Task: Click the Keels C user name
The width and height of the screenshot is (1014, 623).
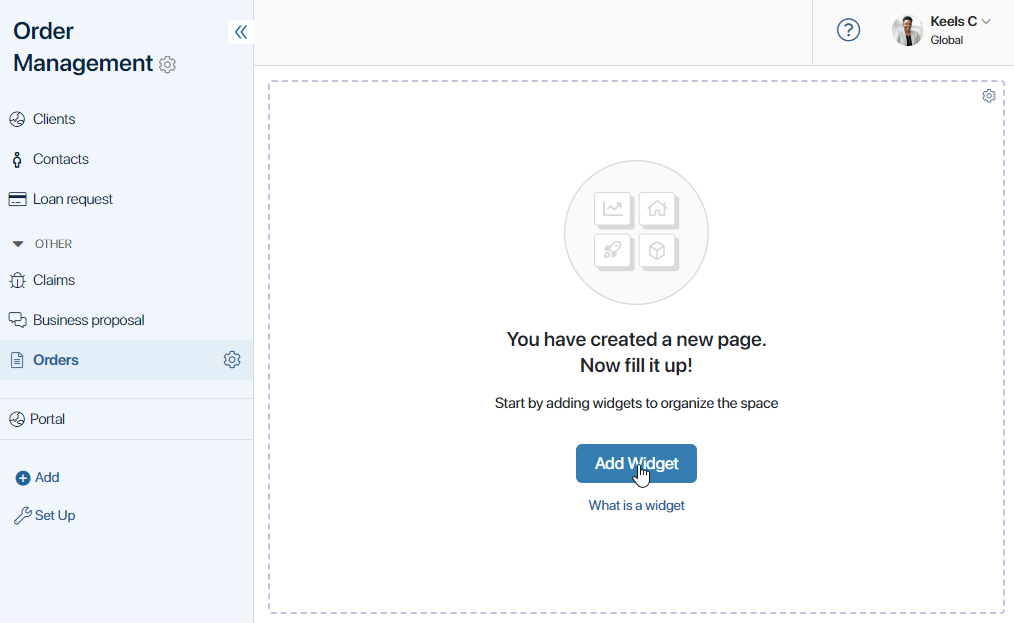Action: tap(953, 21)
